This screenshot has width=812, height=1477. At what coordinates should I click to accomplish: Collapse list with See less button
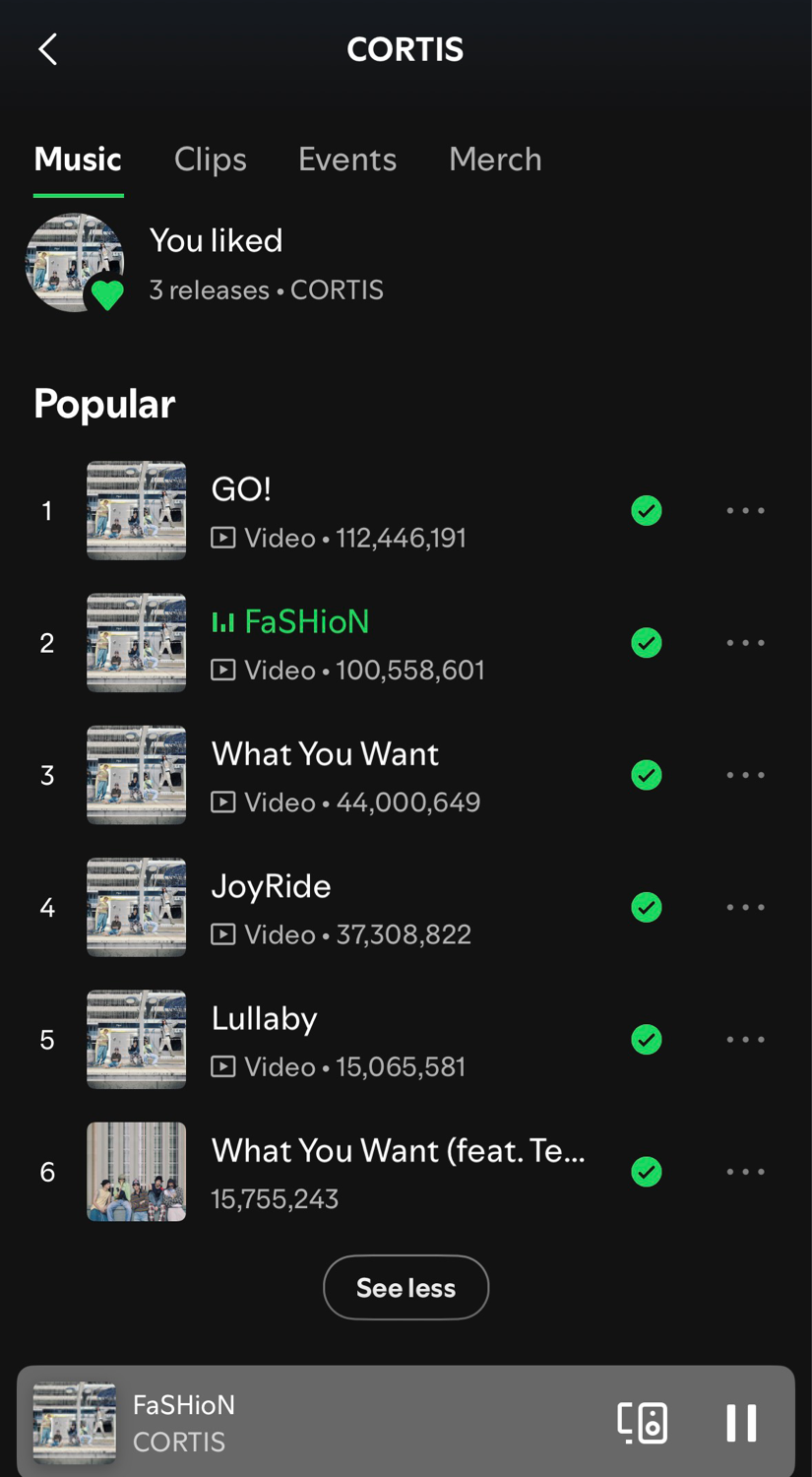click(406, 1287)
